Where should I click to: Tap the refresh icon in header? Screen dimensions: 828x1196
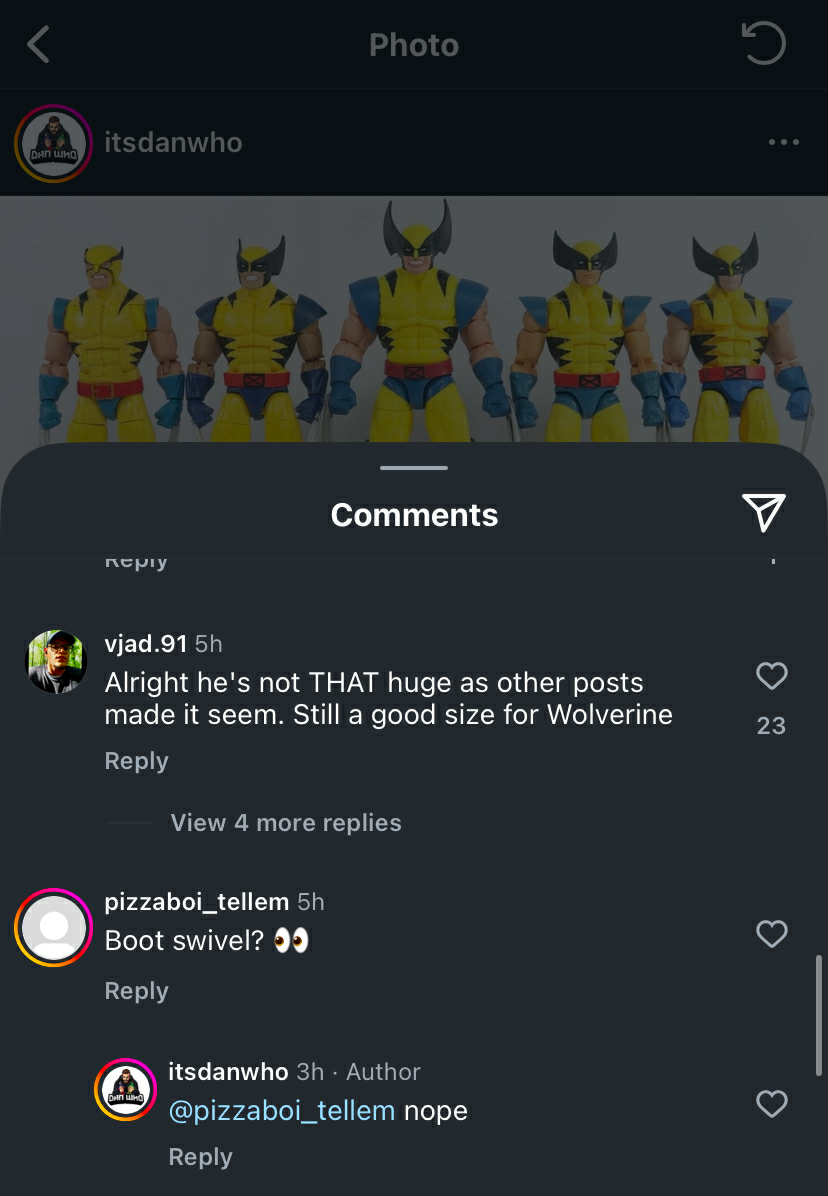[763, 44]
